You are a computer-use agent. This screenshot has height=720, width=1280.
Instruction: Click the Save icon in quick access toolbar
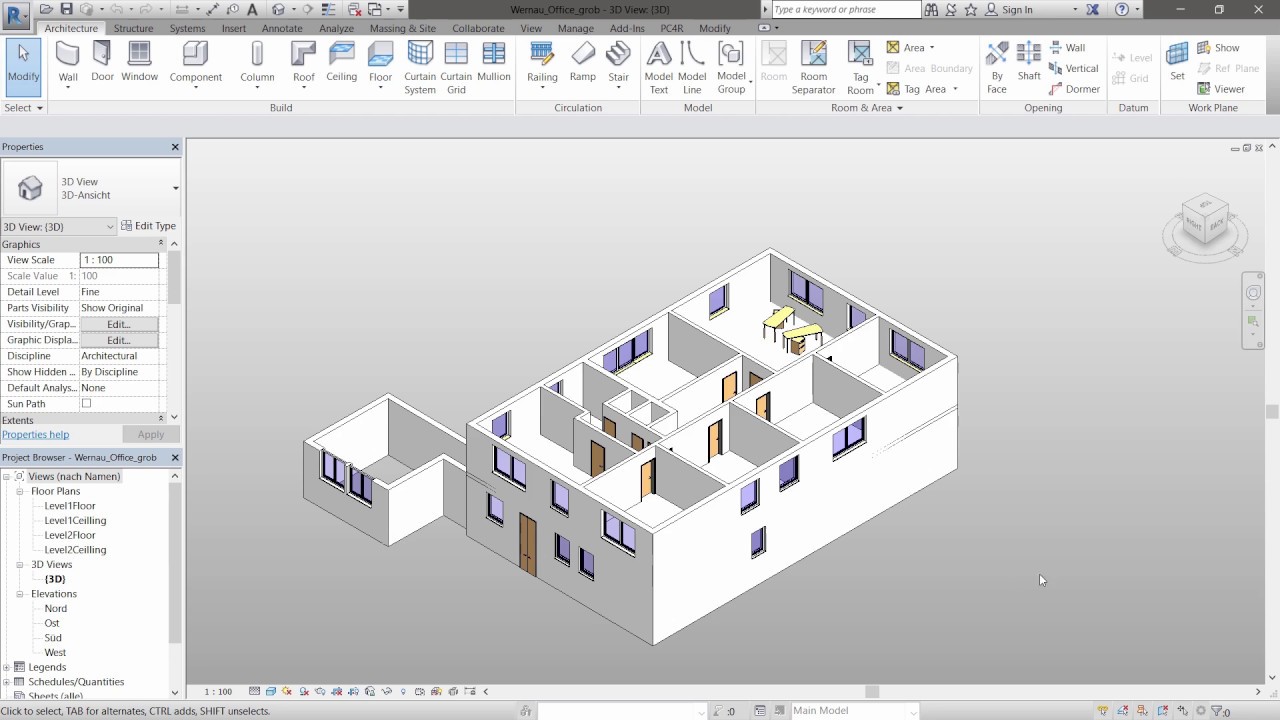coord(67,9)
